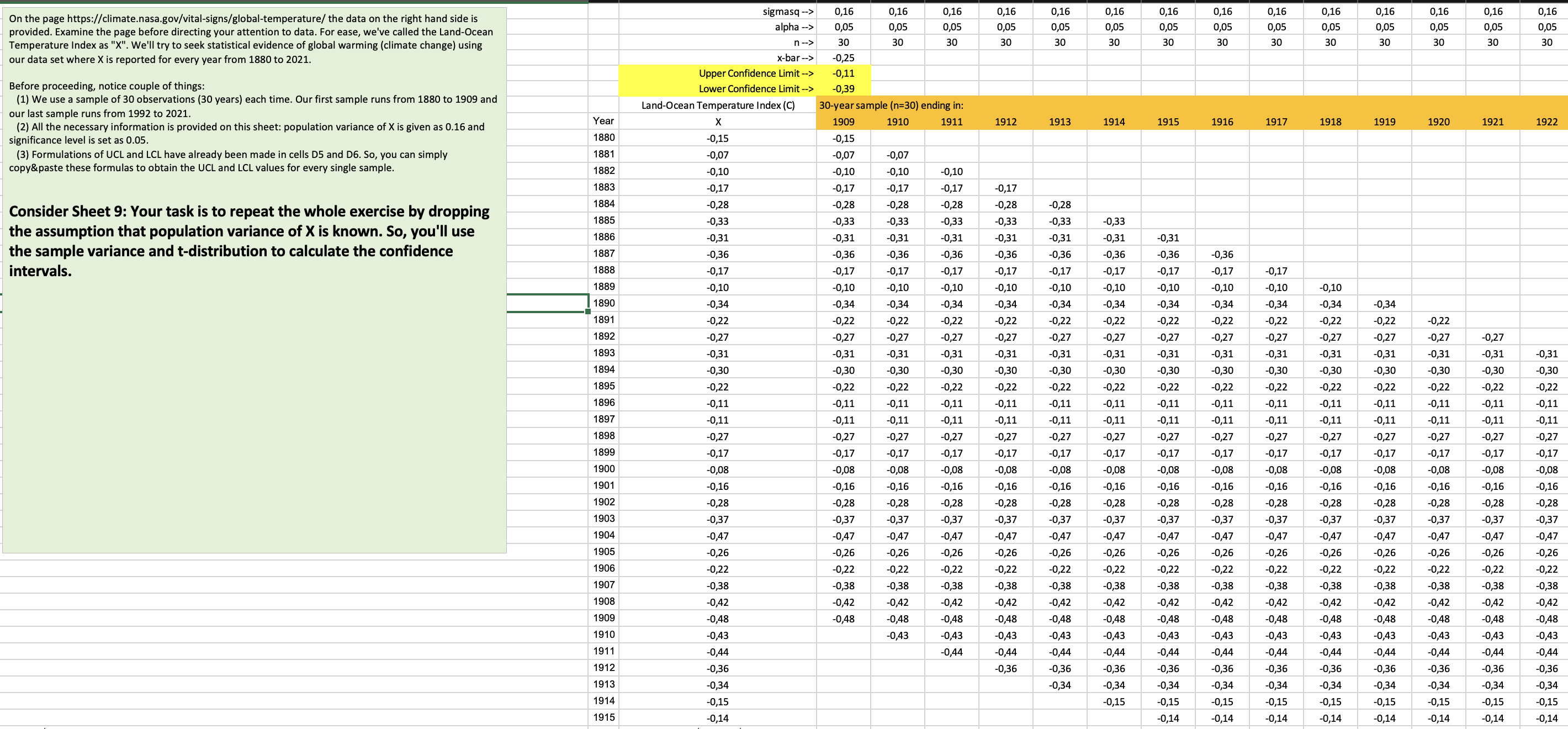The width and height of the screenshot is (1568, 729).
Task: Select the X value for year 1904
Action: pos(718,536)
